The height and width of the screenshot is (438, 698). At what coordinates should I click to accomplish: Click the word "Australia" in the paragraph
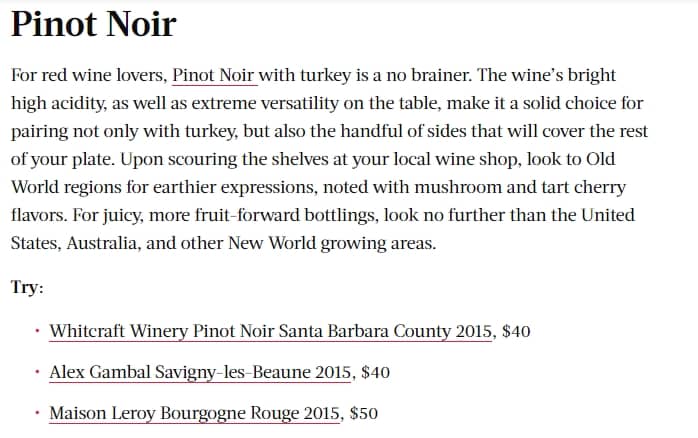(x=101, y=243)
